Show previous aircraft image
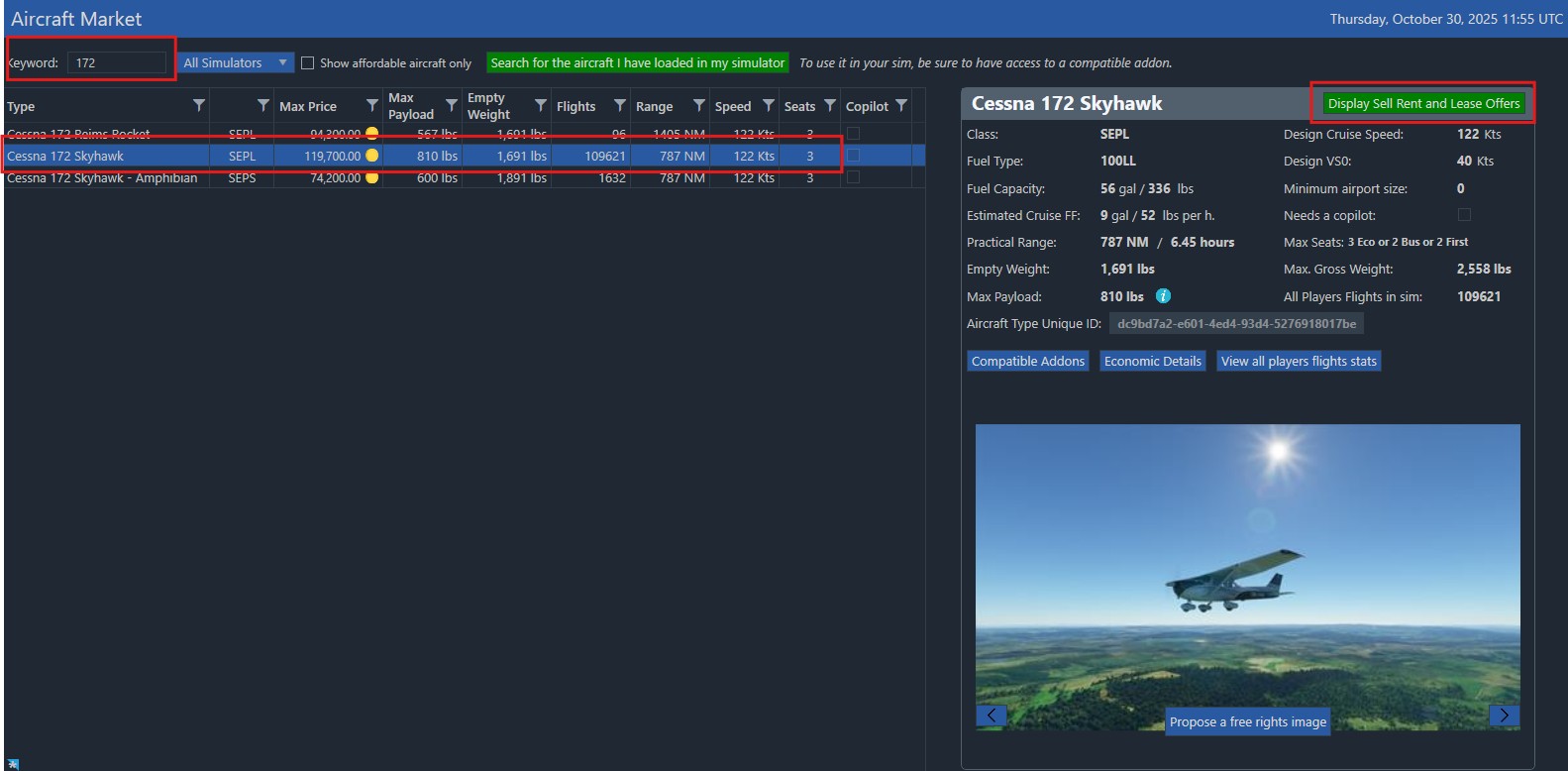 [x=992, y=716]
